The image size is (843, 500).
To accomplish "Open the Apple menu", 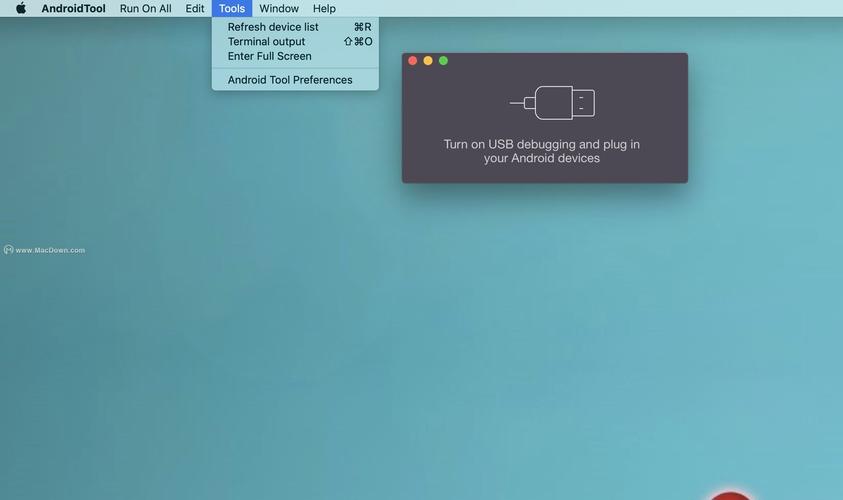I will pos(20,8).
